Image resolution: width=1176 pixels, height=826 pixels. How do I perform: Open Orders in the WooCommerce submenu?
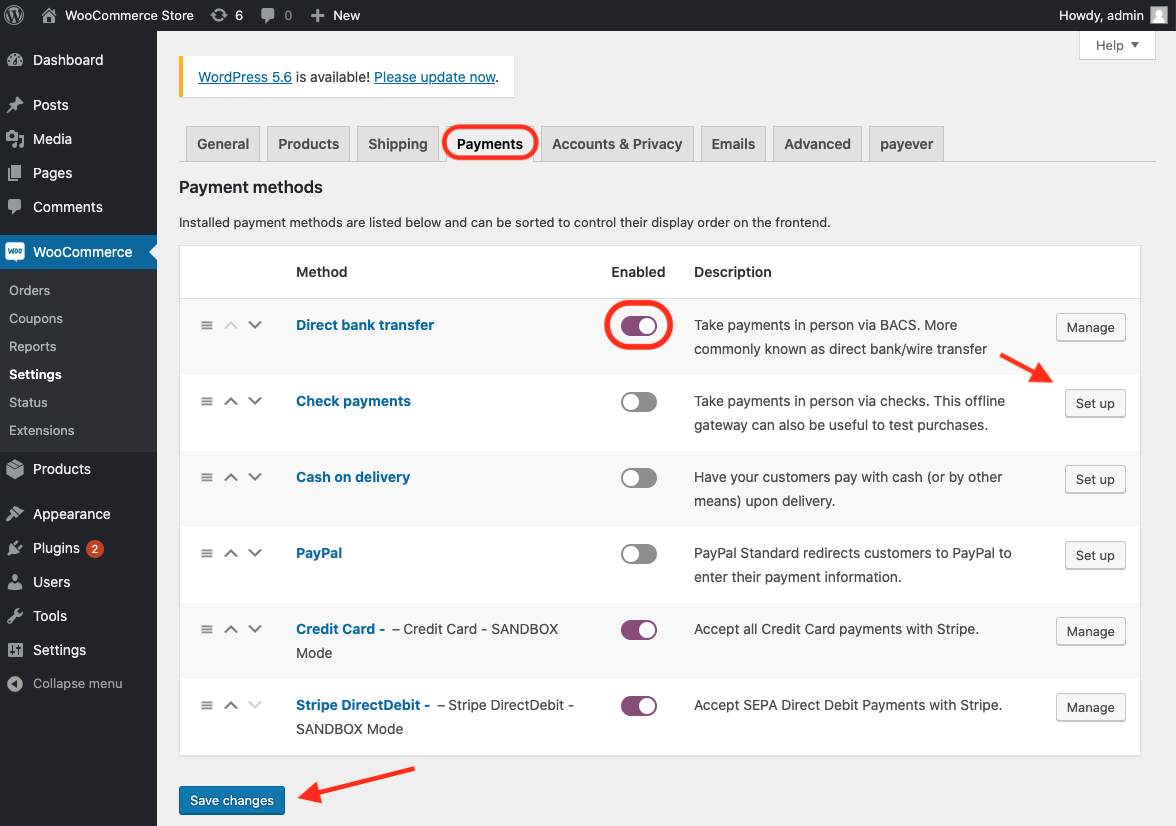[x=30, y=290]
